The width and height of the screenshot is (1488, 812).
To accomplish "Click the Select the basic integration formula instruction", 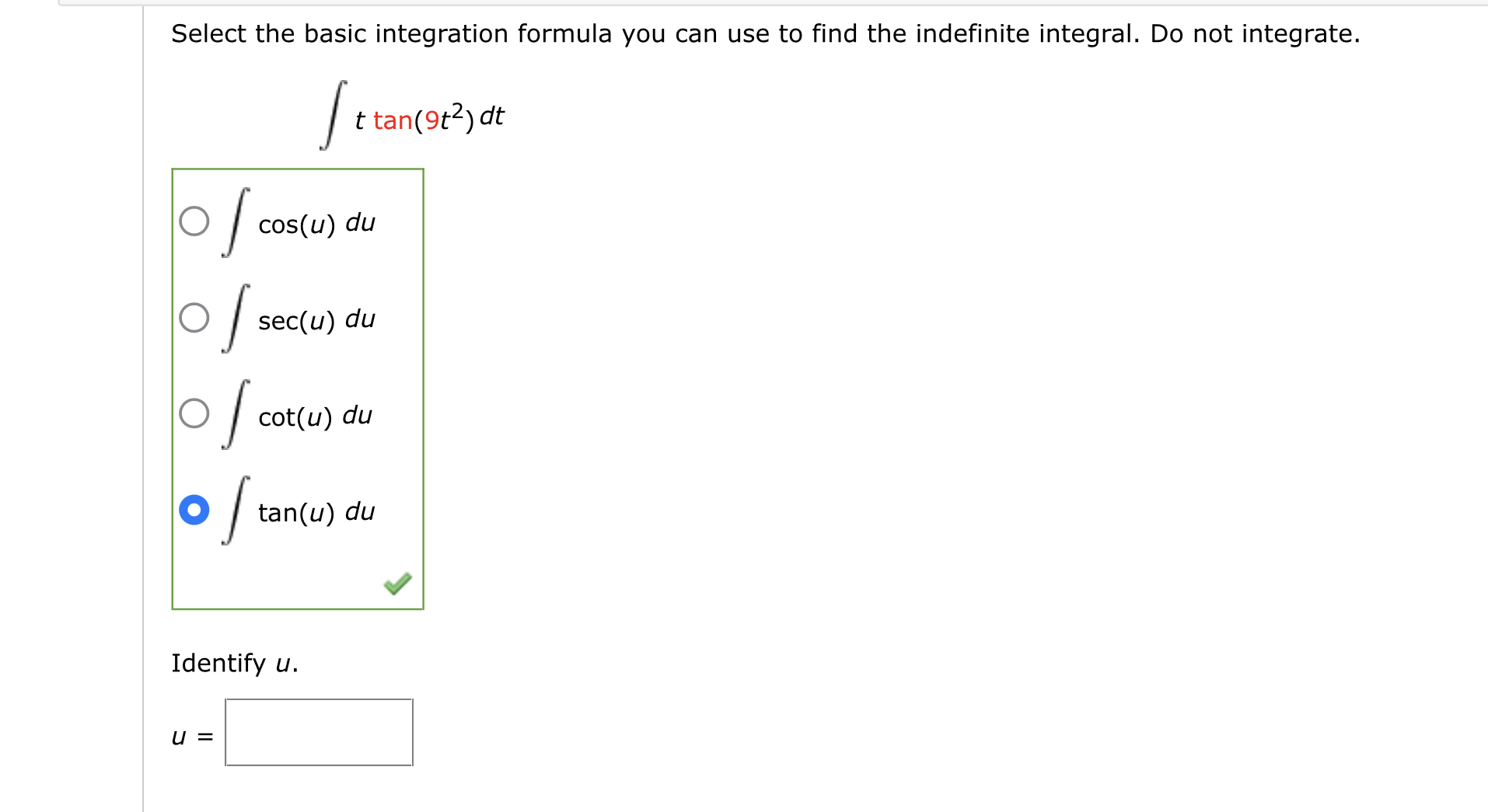I will pyautogui.click(x=765, y=33).
